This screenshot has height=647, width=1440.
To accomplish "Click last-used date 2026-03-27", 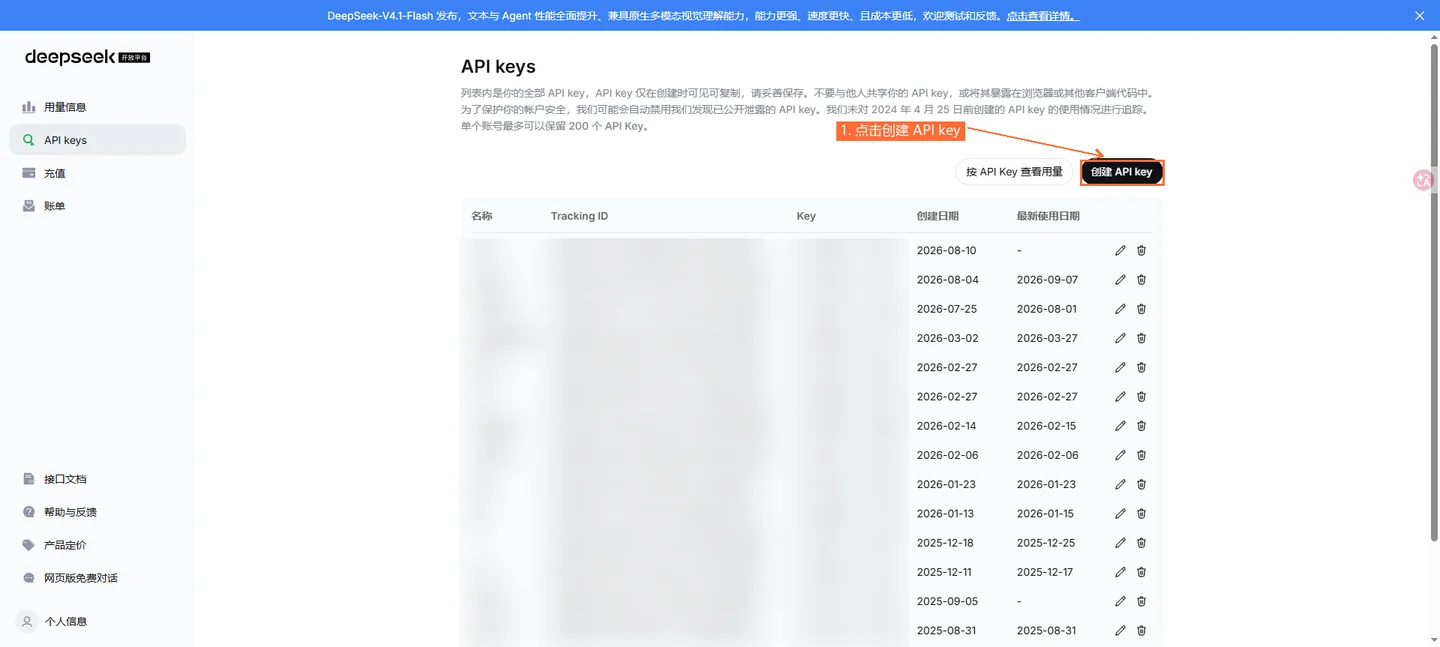I will (1047, 338).
